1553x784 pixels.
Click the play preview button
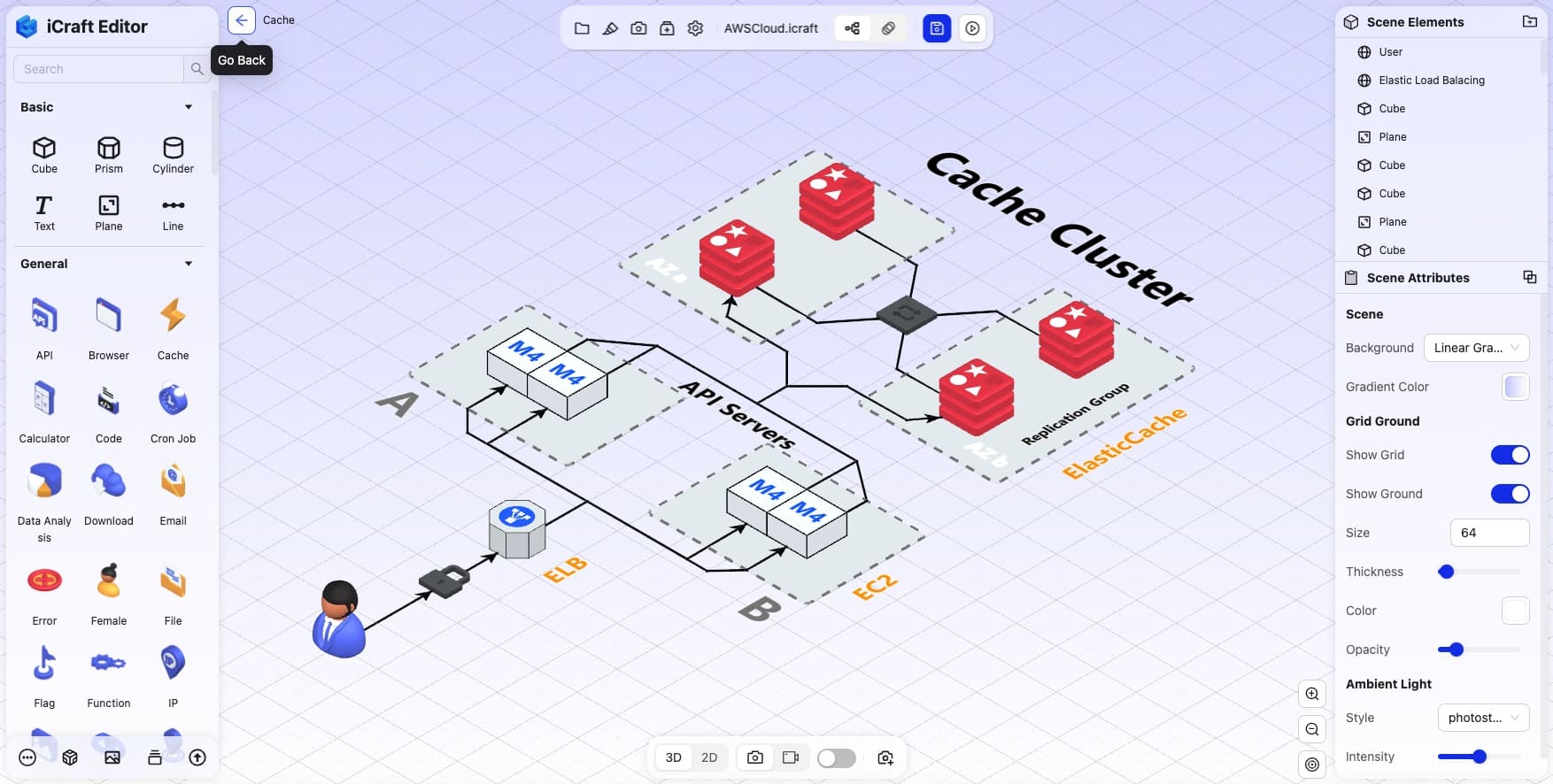click(972, 28)
